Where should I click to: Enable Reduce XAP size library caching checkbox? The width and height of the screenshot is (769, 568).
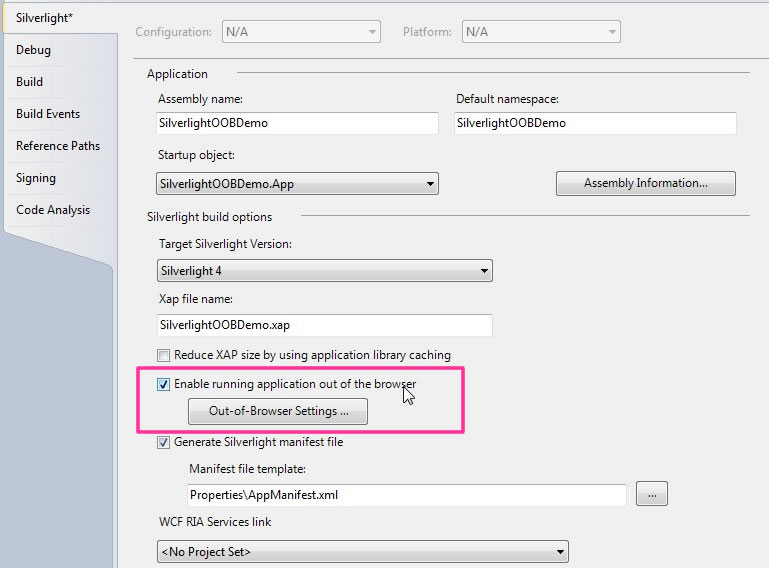point(163,355)
